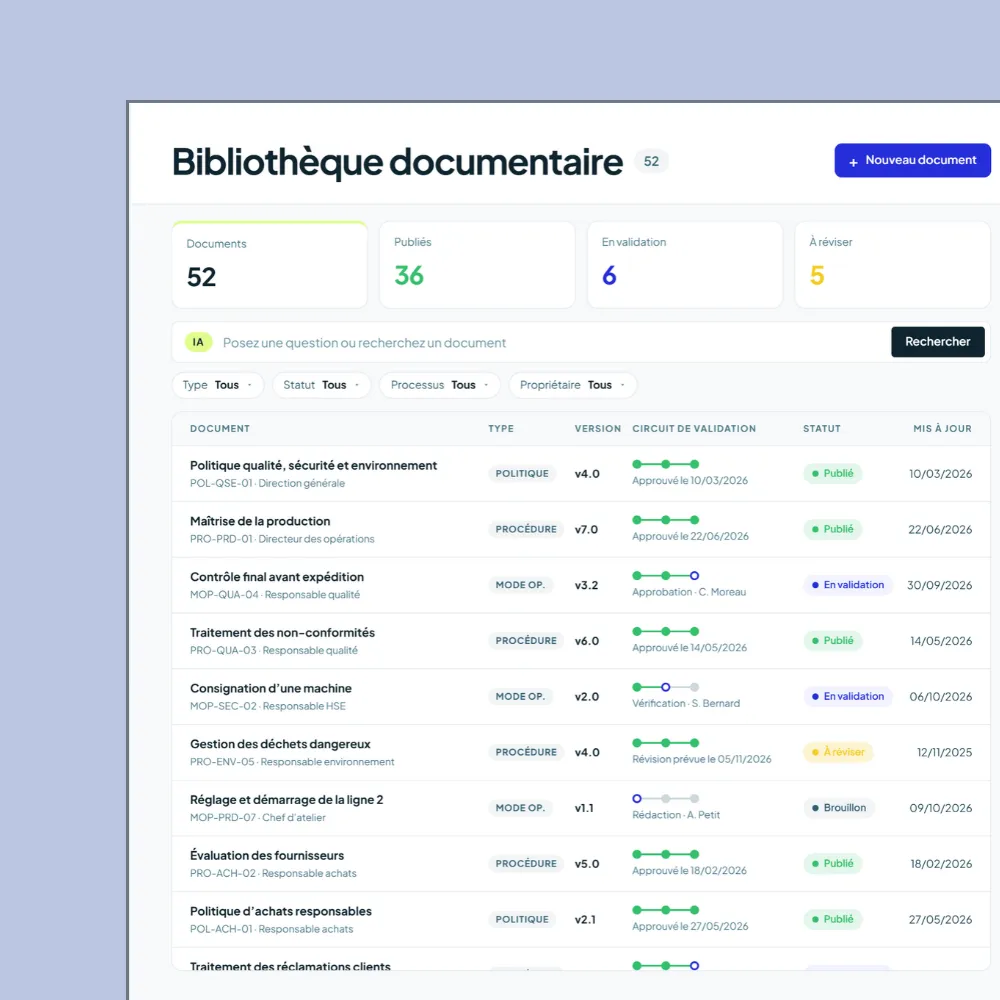
Task: Sort by the Version column header
Action: coord(598,429)
